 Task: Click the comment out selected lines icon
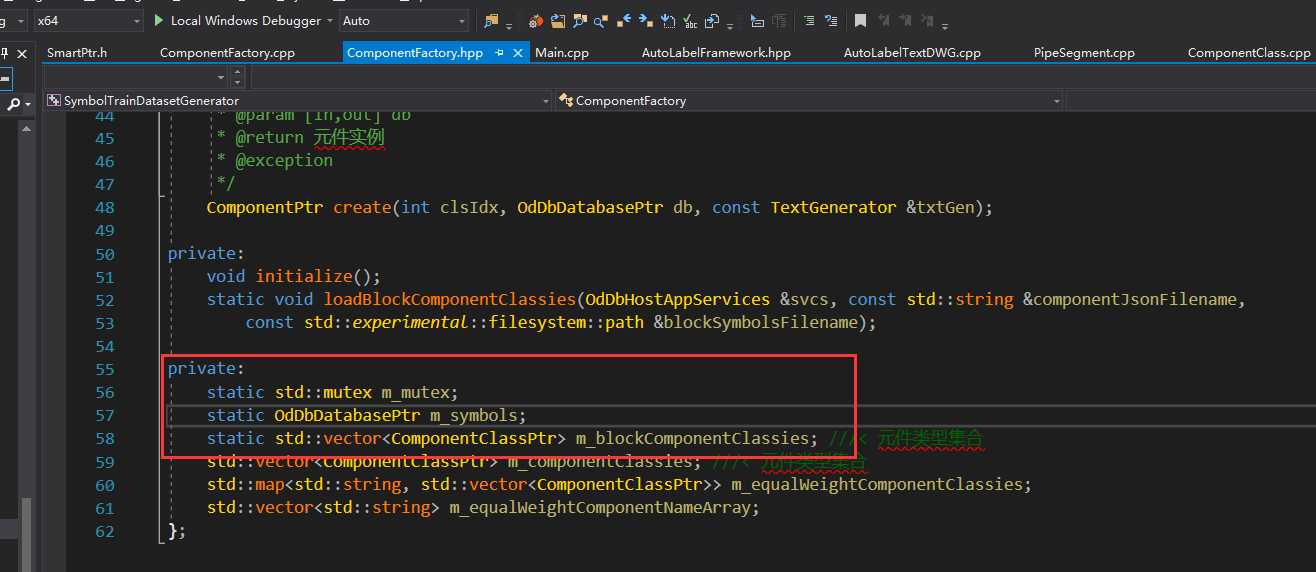757,21
